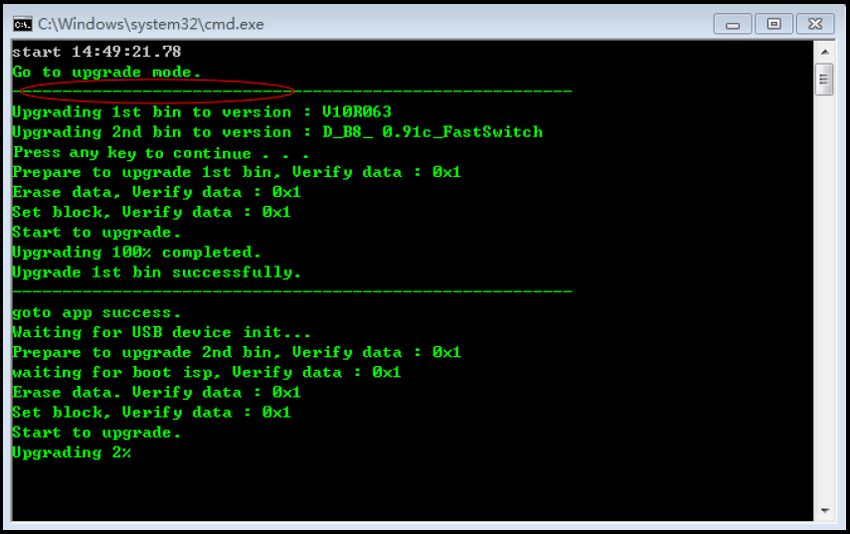Open the cmd.exe system menu icon
This screenshot has height=534, width=850.
point(22,24)
